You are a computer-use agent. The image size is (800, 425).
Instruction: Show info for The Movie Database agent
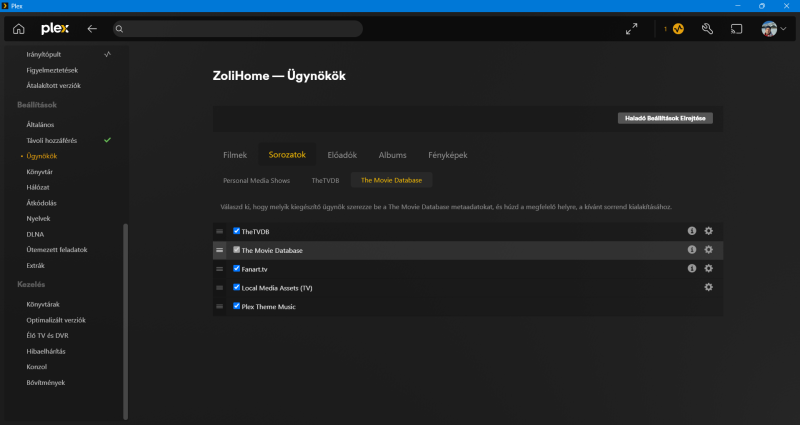[692, 250]
